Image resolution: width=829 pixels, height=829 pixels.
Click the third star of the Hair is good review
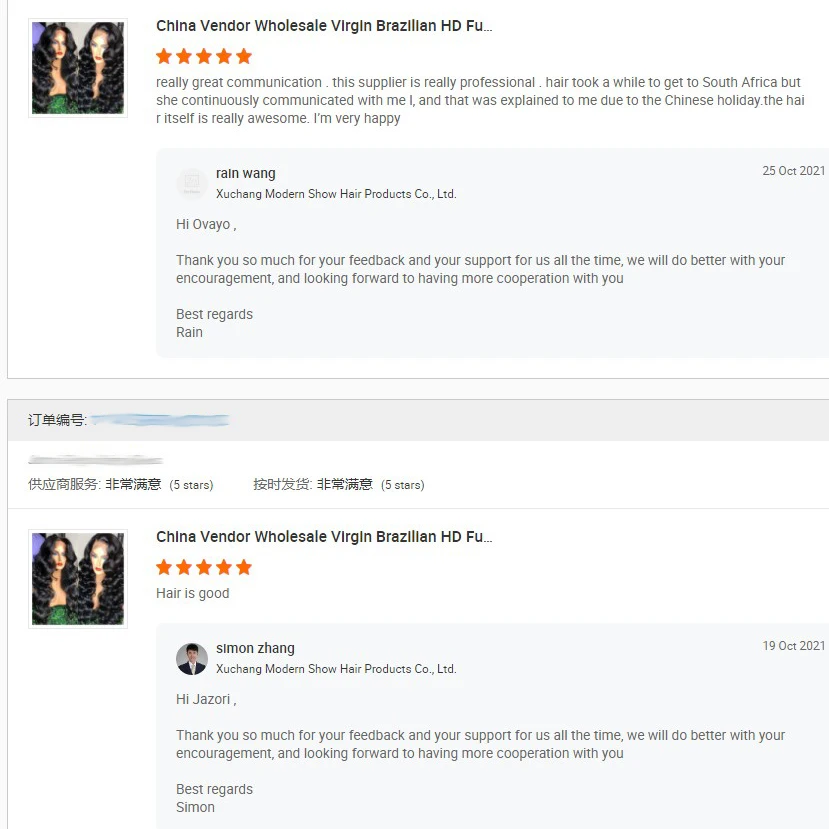pos(204,567)
